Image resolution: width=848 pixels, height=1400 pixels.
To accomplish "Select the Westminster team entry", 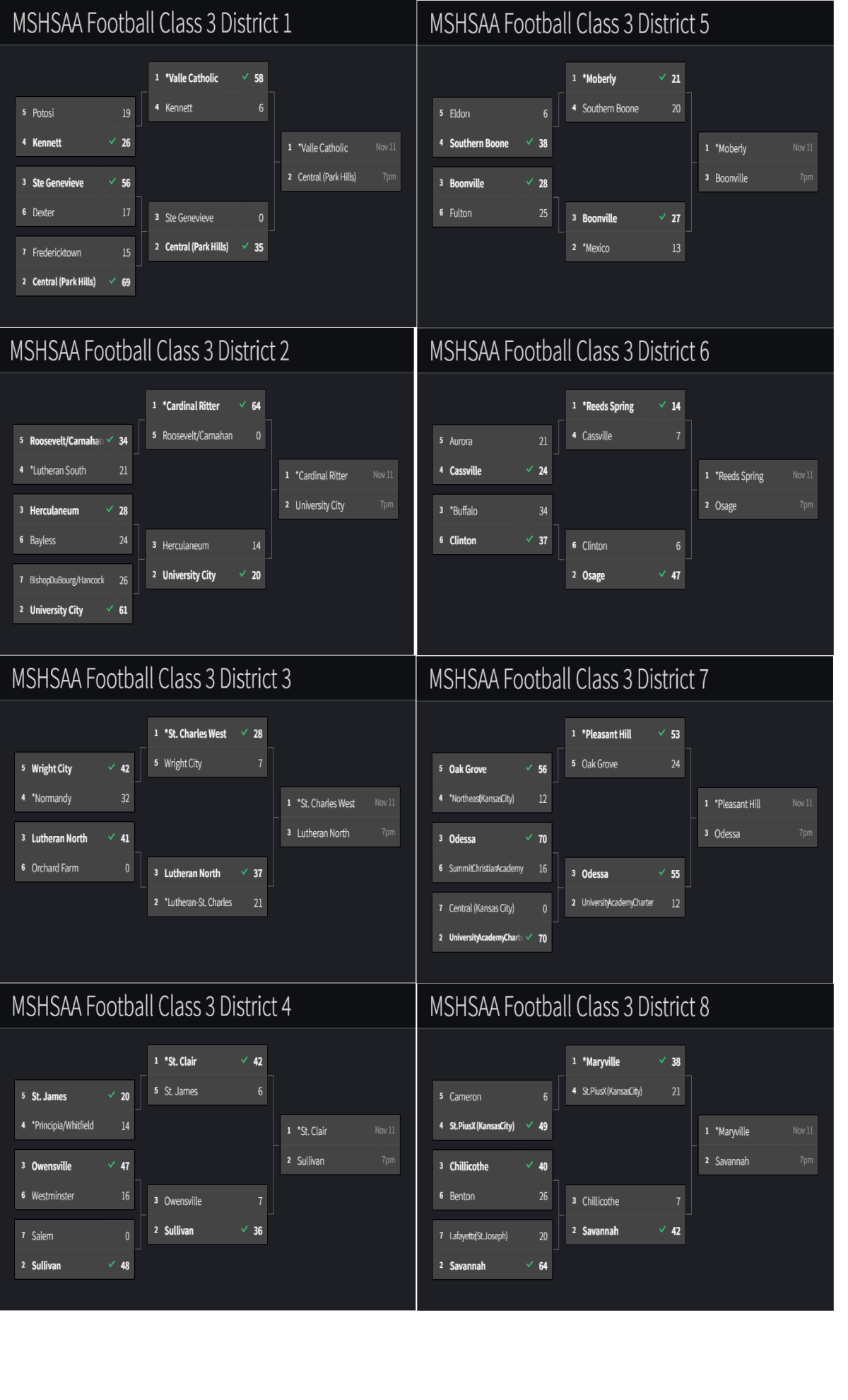I will point(53,1196).
